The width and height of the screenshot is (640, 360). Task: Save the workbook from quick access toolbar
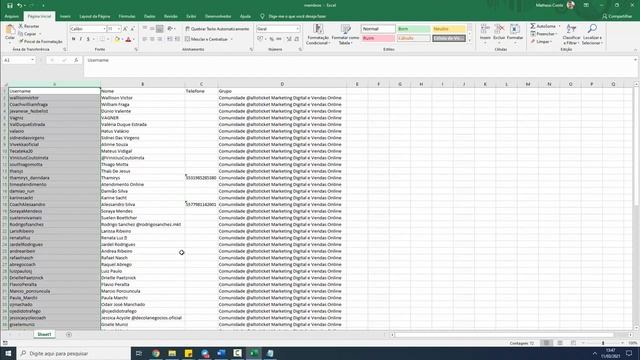10,6
